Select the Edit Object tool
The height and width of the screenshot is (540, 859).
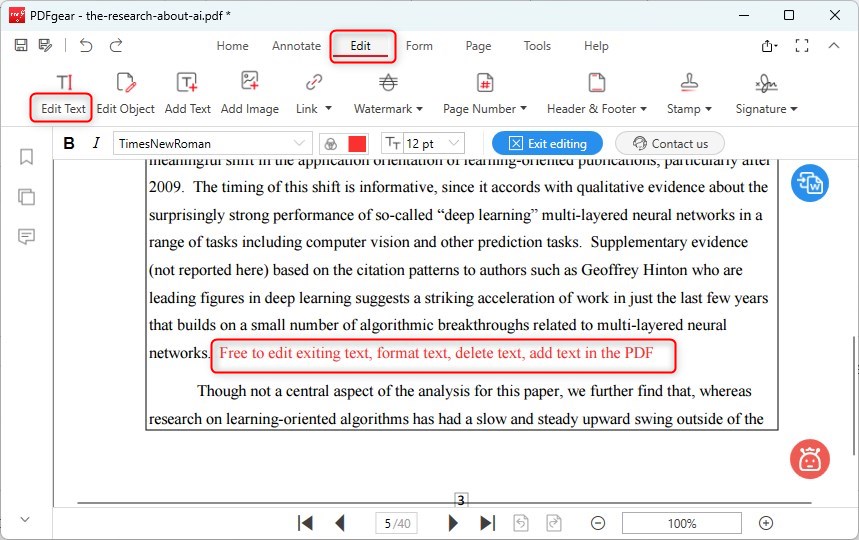[x=125, y=95]
